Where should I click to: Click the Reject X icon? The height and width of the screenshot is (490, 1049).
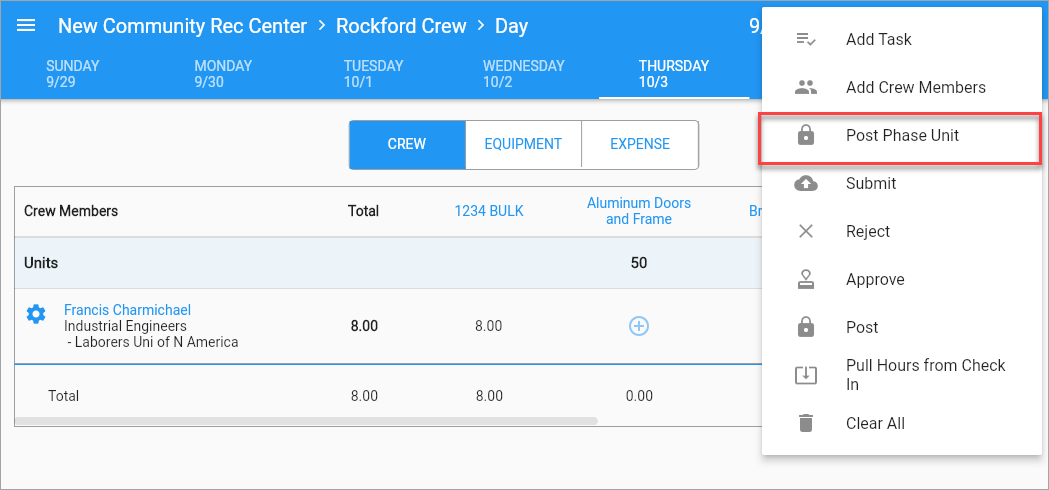(806, 232)
